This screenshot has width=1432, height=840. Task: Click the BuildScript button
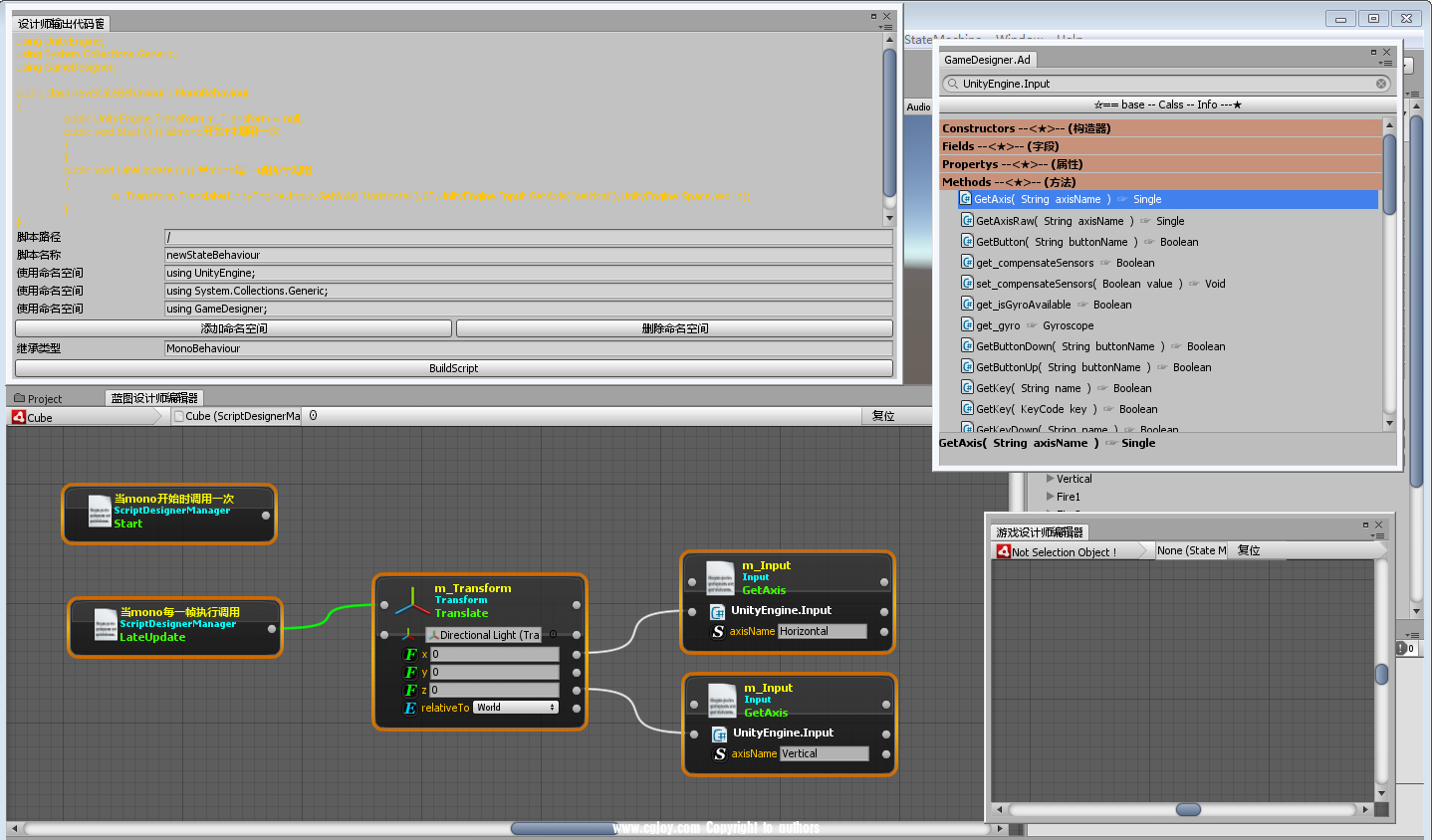pos(454,368)
